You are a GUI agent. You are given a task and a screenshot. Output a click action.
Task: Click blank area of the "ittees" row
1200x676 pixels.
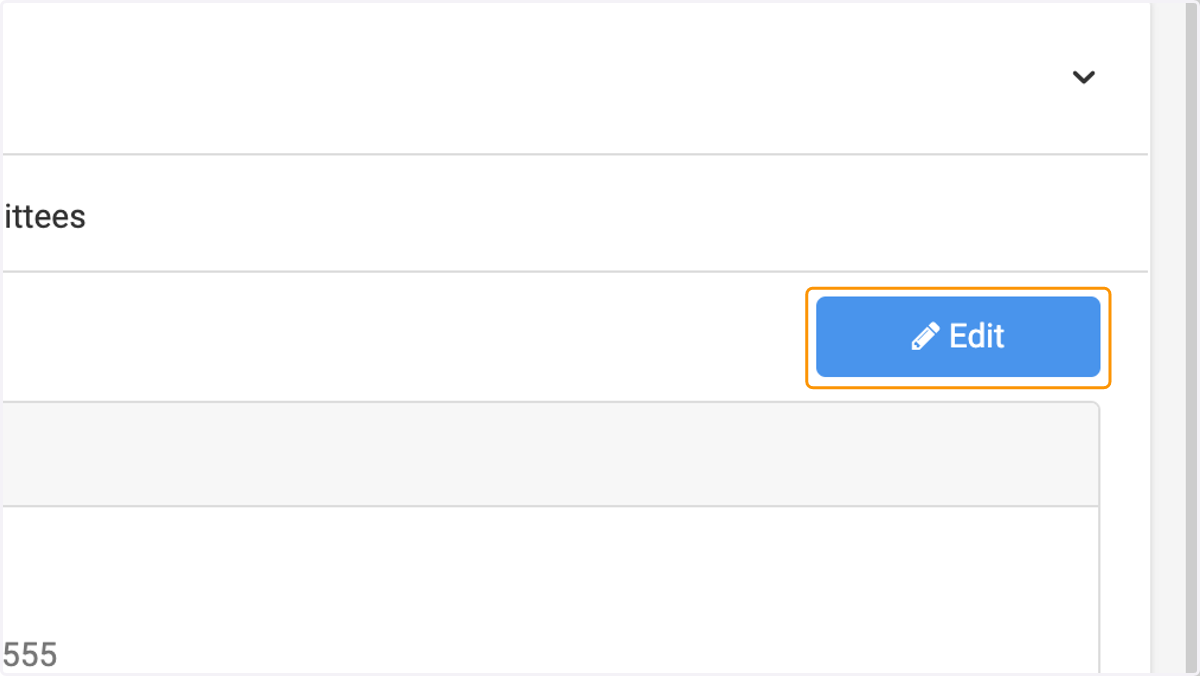[600, 213]
